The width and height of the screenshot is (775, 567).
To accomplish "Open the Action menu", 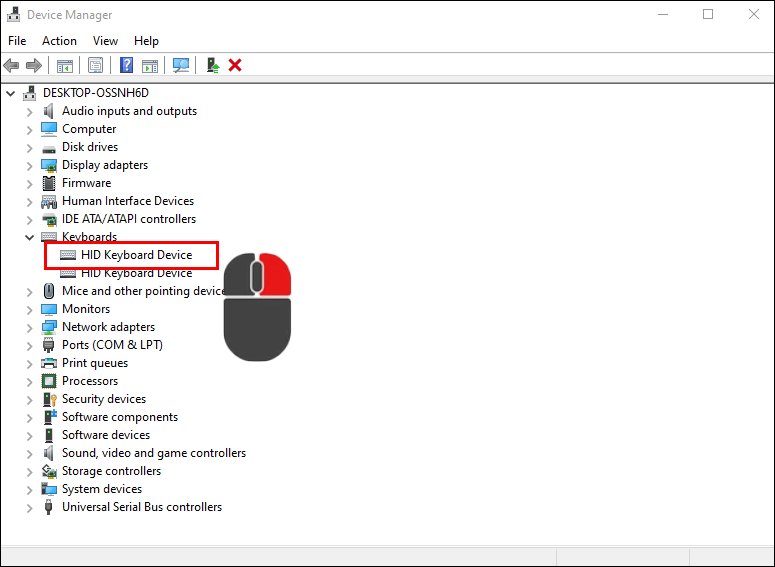I will (59, 41).
